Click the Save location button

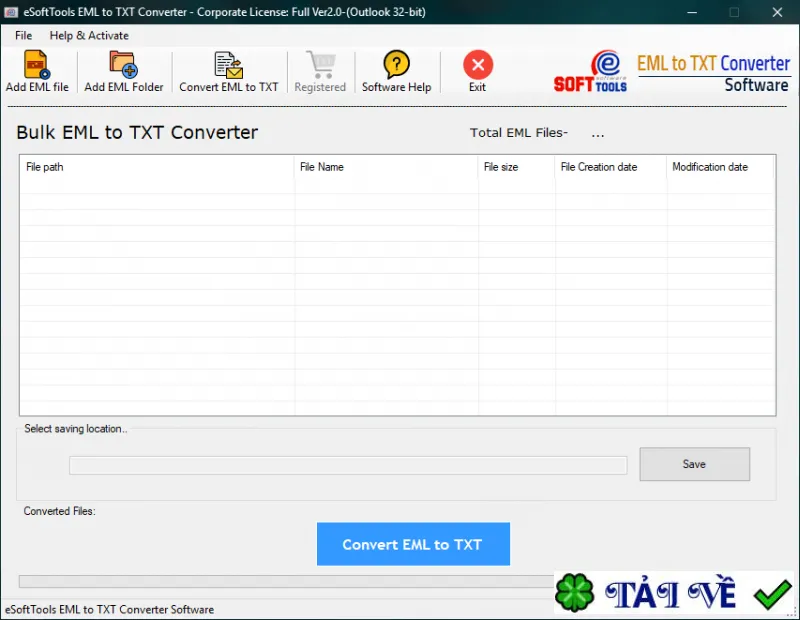[694, 464]
